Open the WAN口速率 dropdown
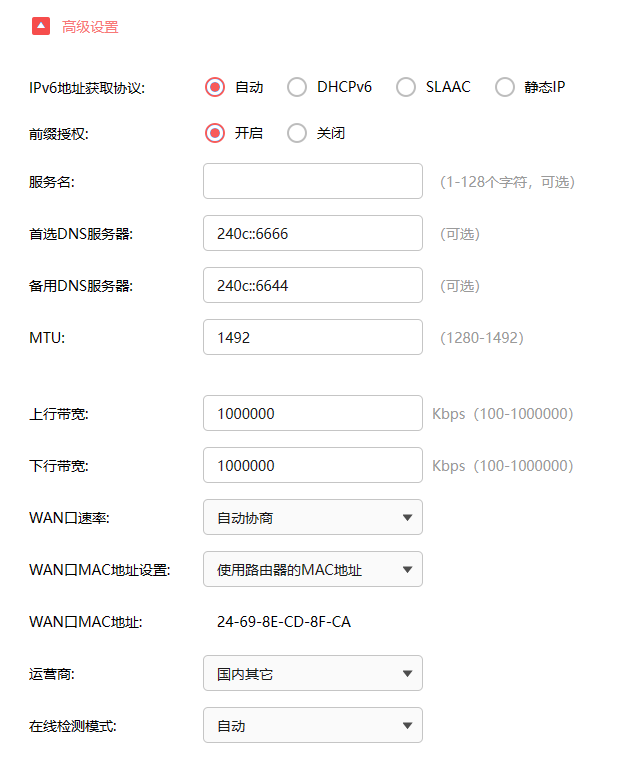The width and height of the screenshot is (641, 758). [x=312, y=517]
